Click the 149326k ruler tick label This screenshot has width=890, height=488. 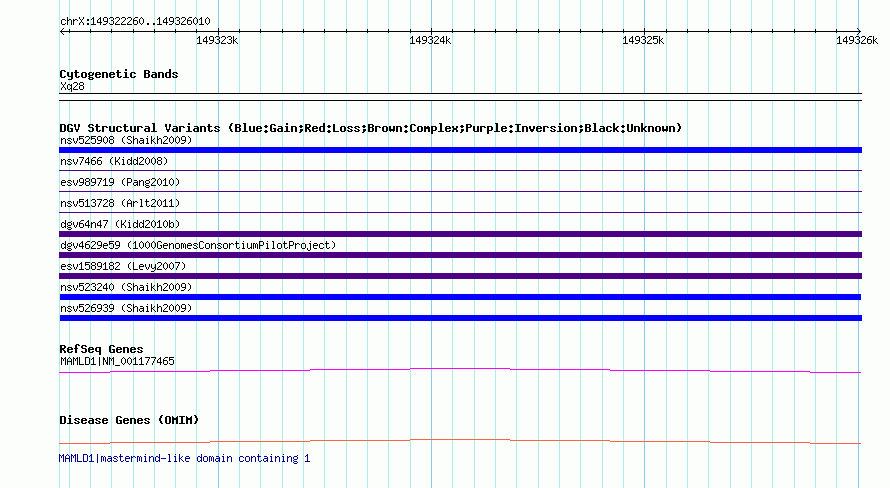pos(857,40)
